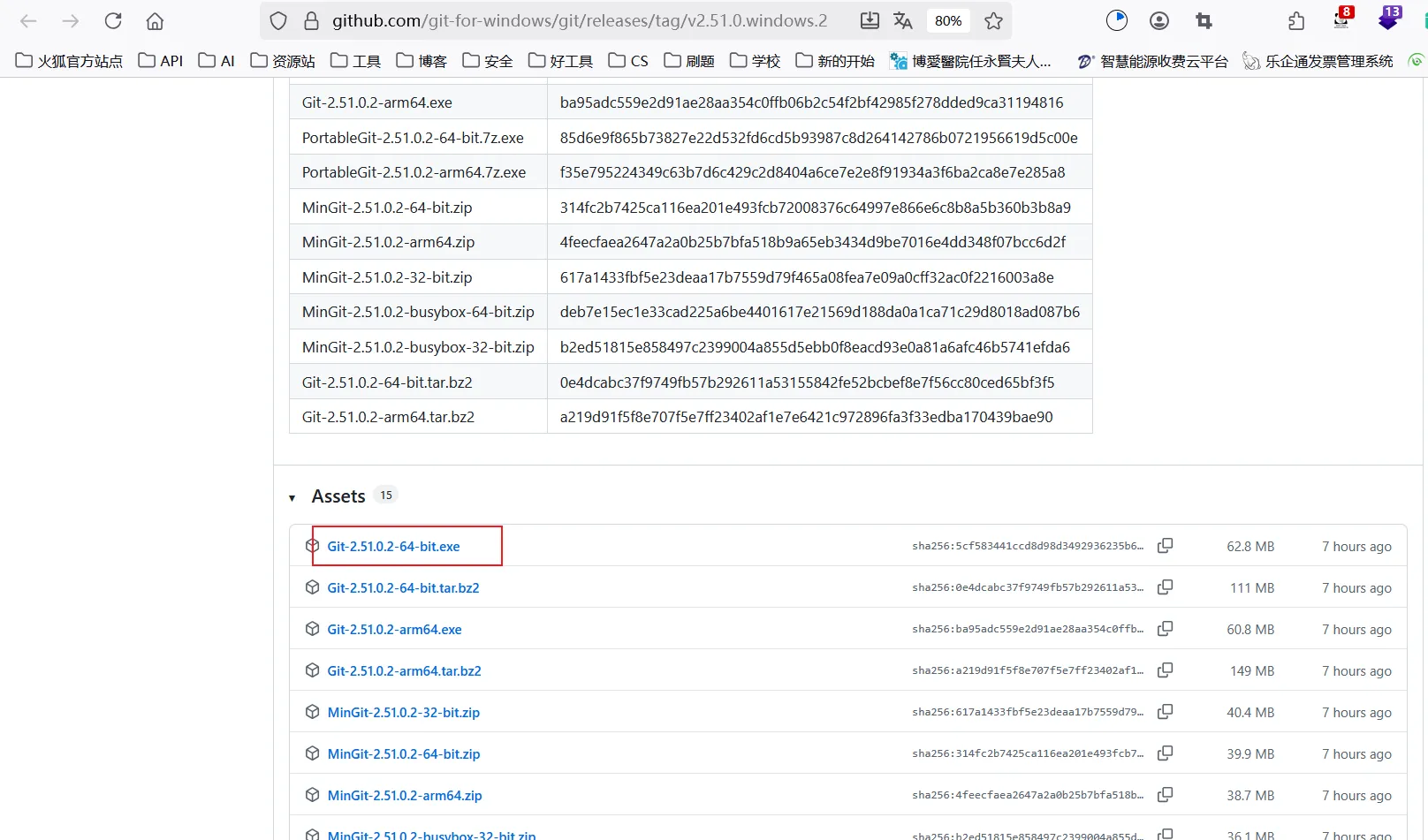
Task: Open the Firefox account icon
Action: (x=1159, y=21)
